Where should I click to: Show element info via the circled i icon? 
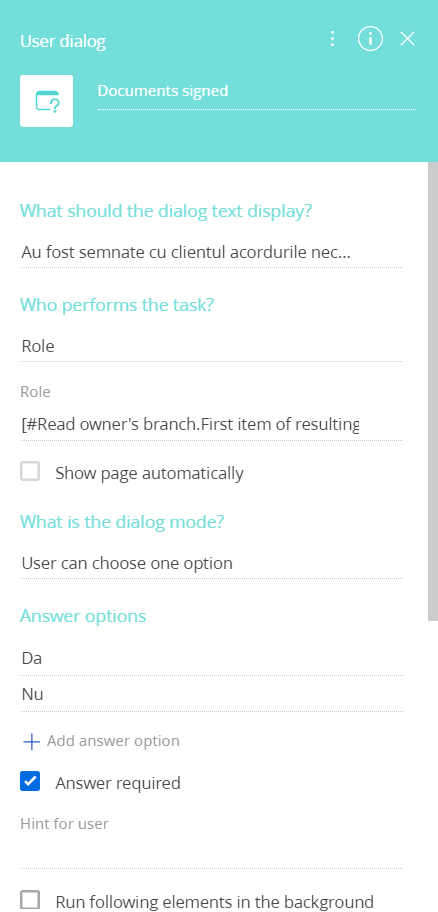370,39
